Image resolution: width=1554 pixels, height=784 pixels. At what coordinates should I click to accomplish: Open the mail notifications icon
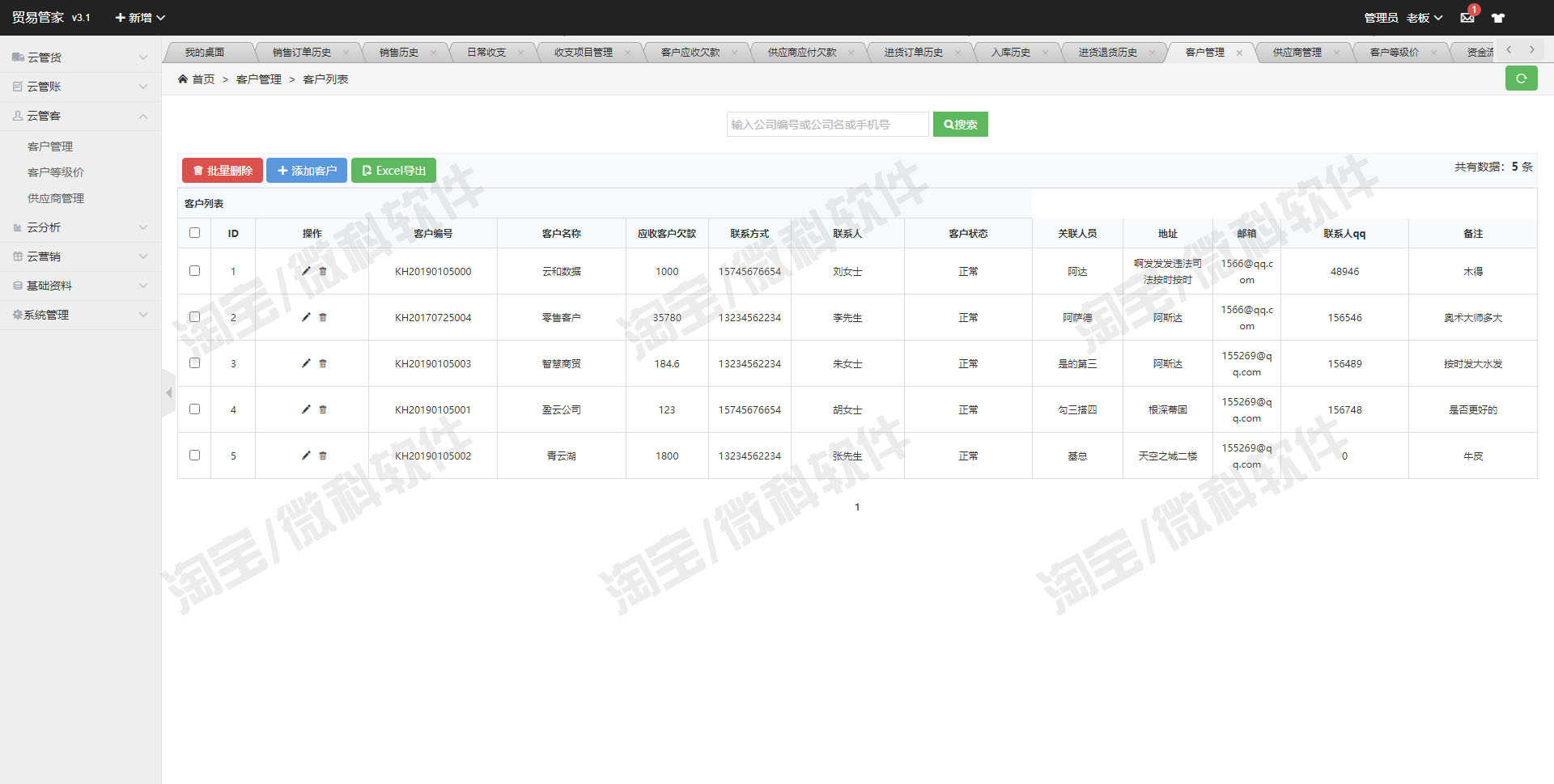[1467, 17]
